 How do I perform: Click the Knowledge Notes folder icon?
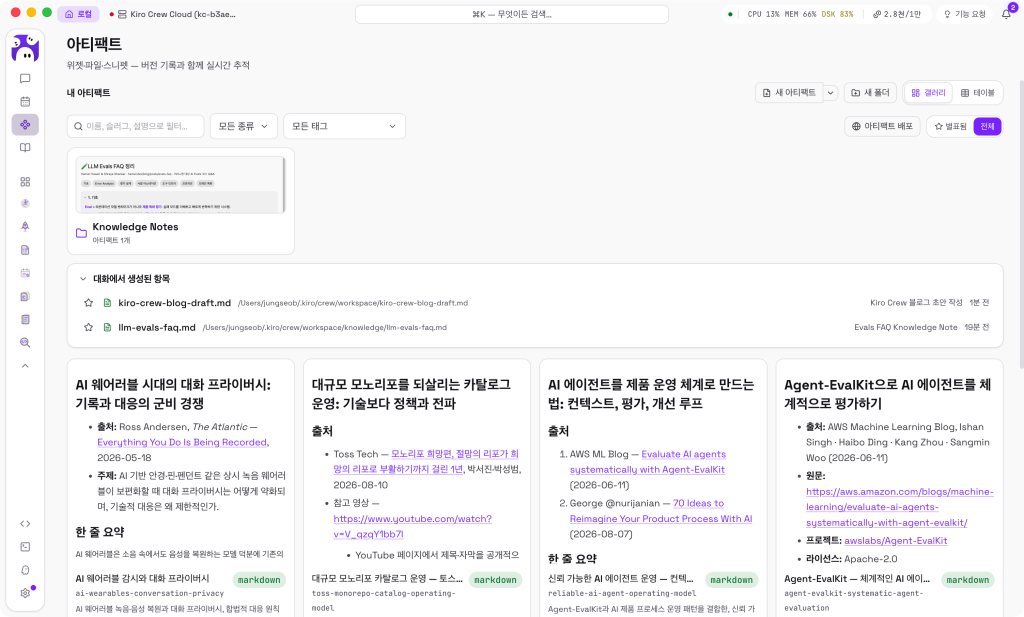[82, 233]
